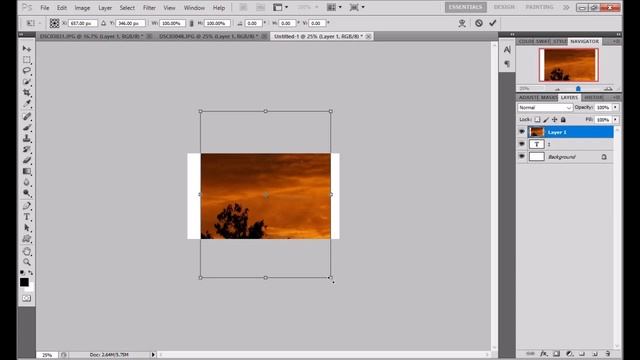Select the Clone Stamp tool
The image size is (640, 360).
(x=27, y=139)
